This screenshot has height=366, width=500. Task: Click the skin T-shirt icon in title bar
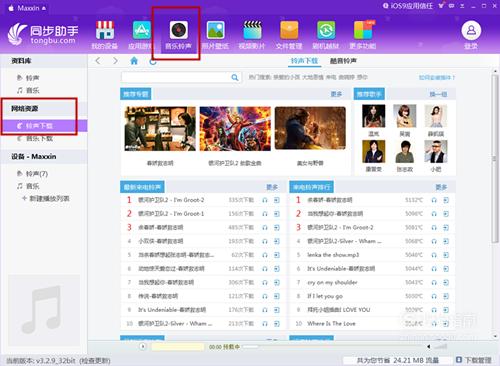tap(442, 6)
